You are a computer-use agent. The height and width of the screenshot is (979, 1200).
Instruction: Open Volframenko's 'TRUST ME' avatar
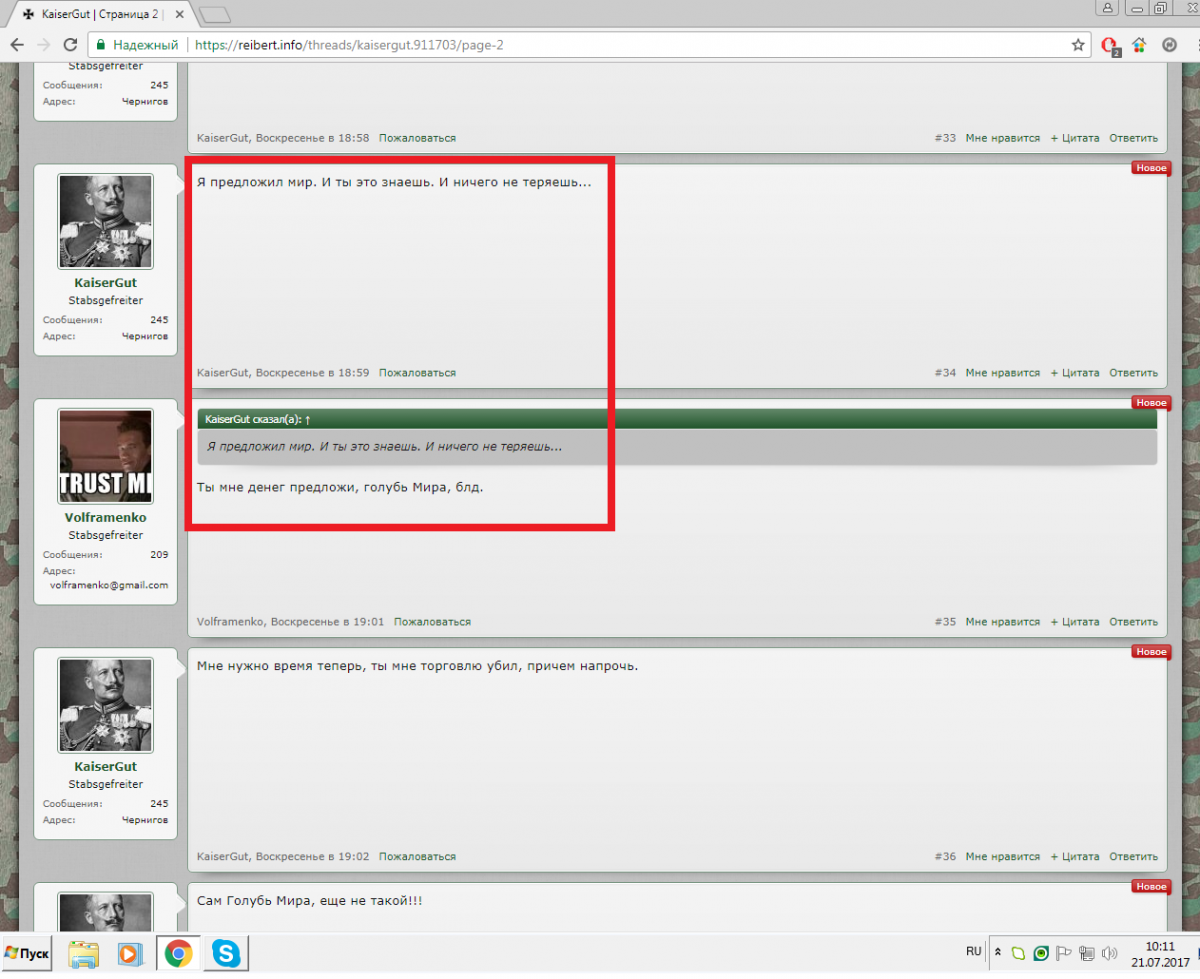click(105, 456)
